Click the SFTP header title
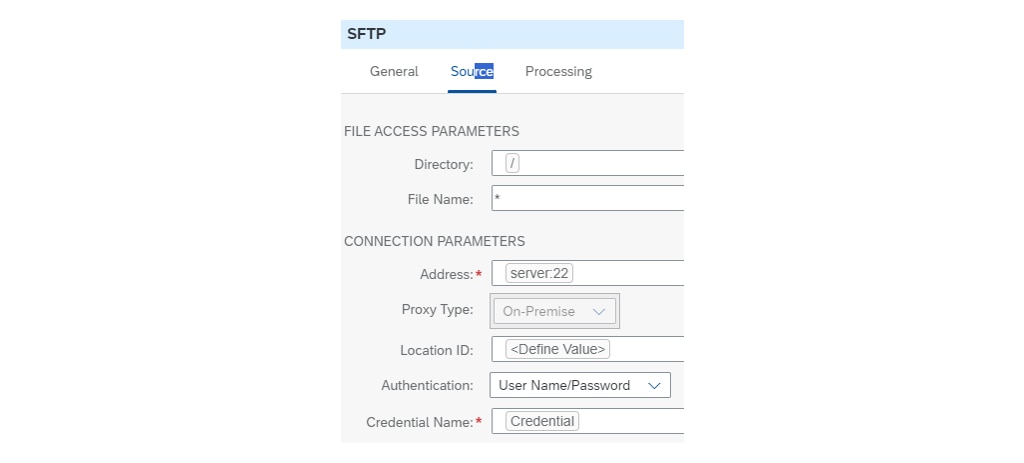This screenshot has height=463, width=1024. coord(367,34)
